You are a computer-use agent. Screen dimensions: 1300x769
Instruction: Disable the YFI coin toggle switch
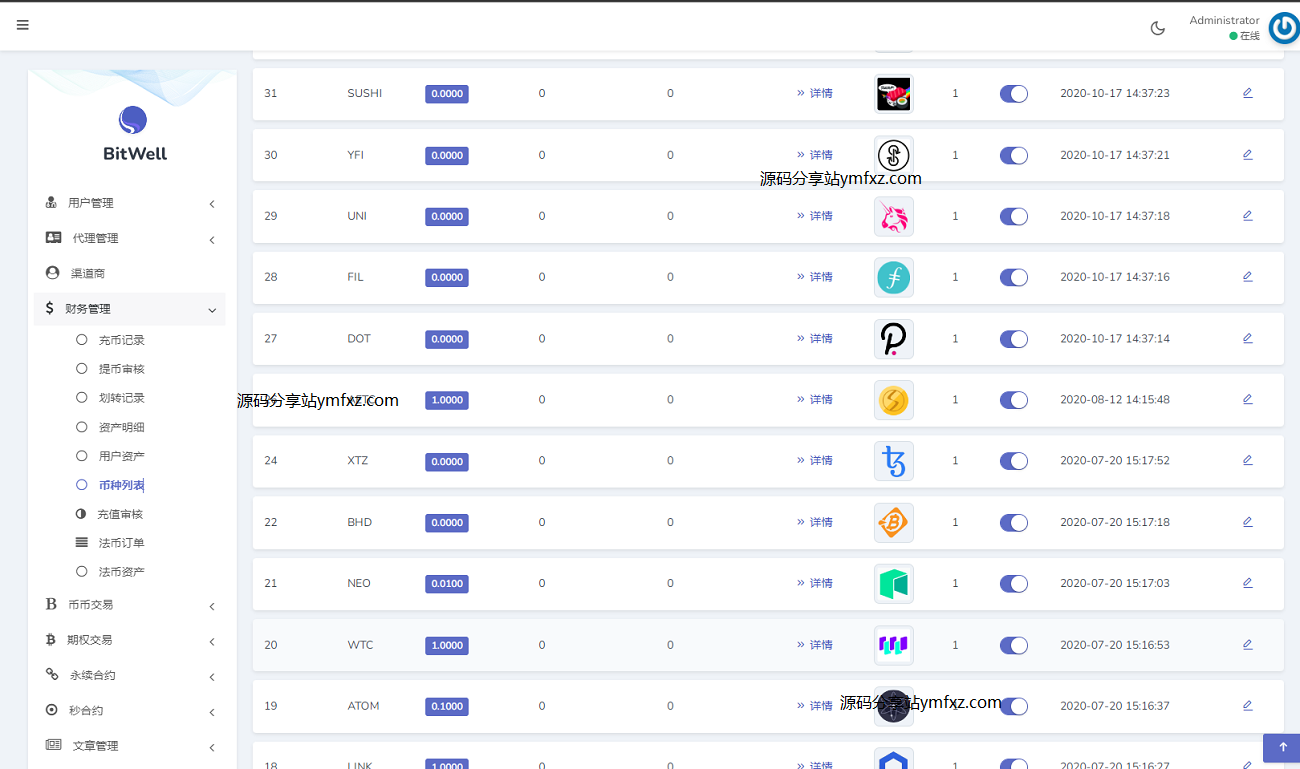1013,155
